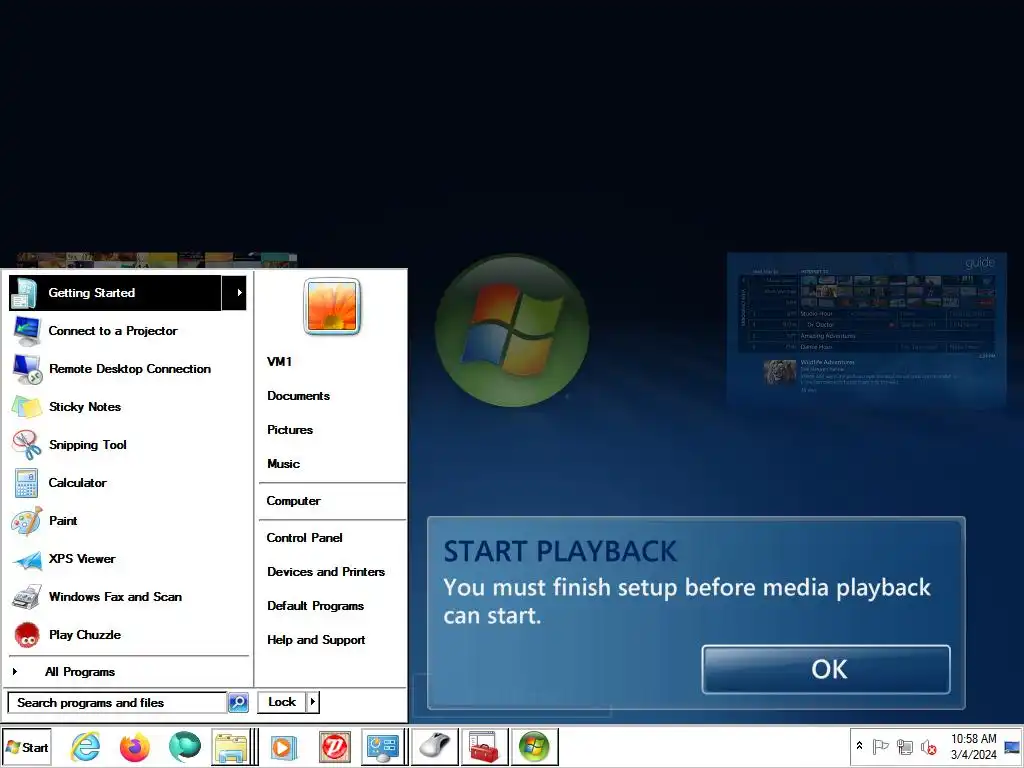Click the Getting Started icon
The image size is (1024, 768).
coord(25,293)
